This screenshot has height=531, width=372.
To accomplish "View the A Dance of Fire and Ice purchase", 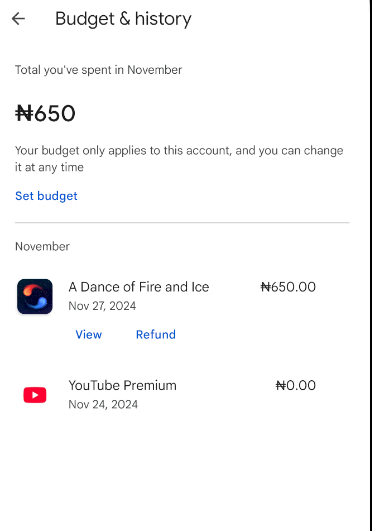I will coord(88,335).
